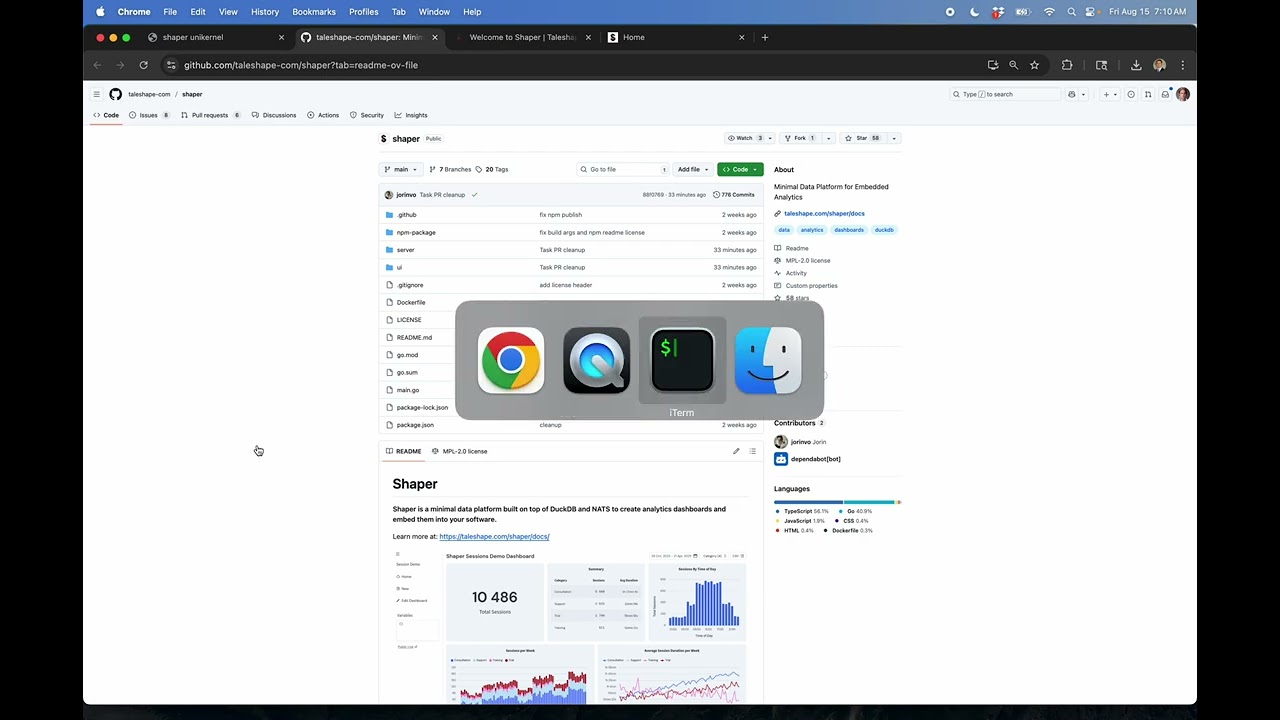Image resolution: width=1280 pixels, height=720 pixels.
Task: Open the GitHub hamburger navigation menu
Action: 97,94
